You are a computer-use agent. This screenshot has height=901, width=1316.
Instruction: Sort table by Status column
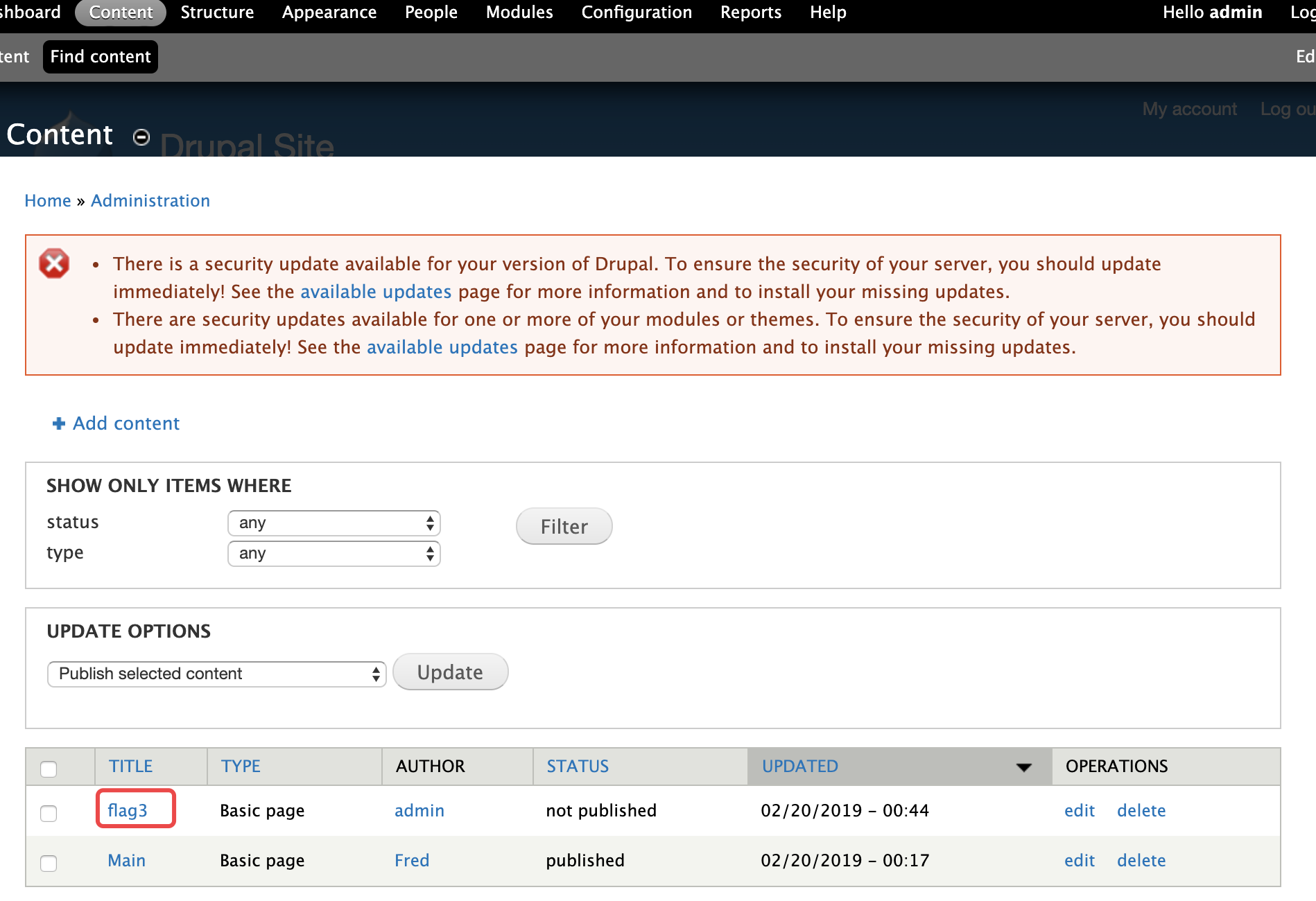(578, 767)
